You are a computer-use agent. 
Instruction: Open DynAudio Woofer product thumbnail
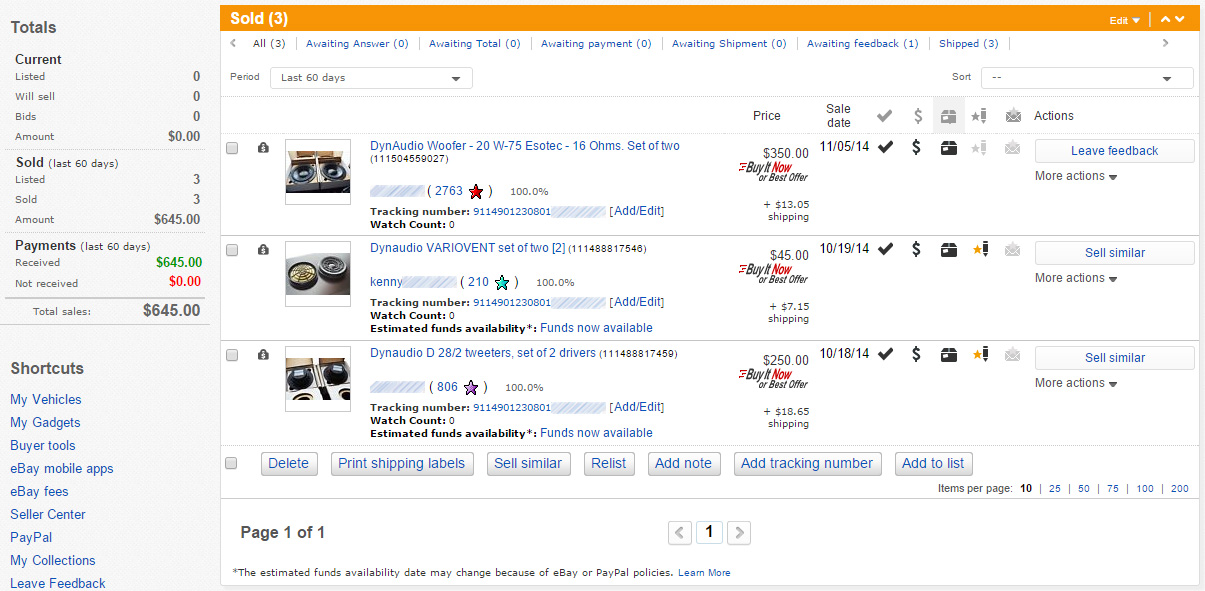pyautogui.click(x=318, y=171)
